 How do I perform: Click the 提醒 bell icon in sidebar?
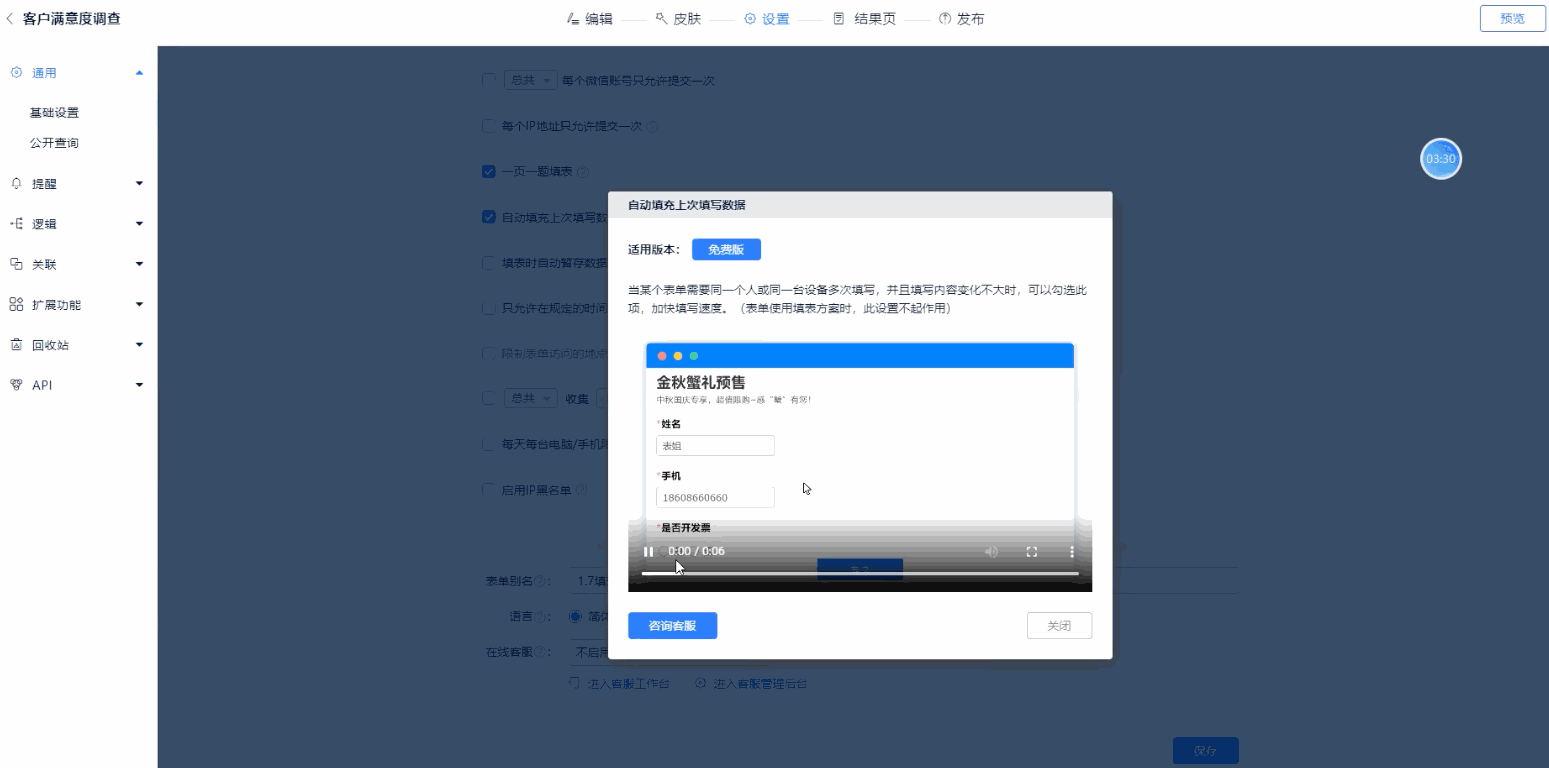click(x=16, y=184)
